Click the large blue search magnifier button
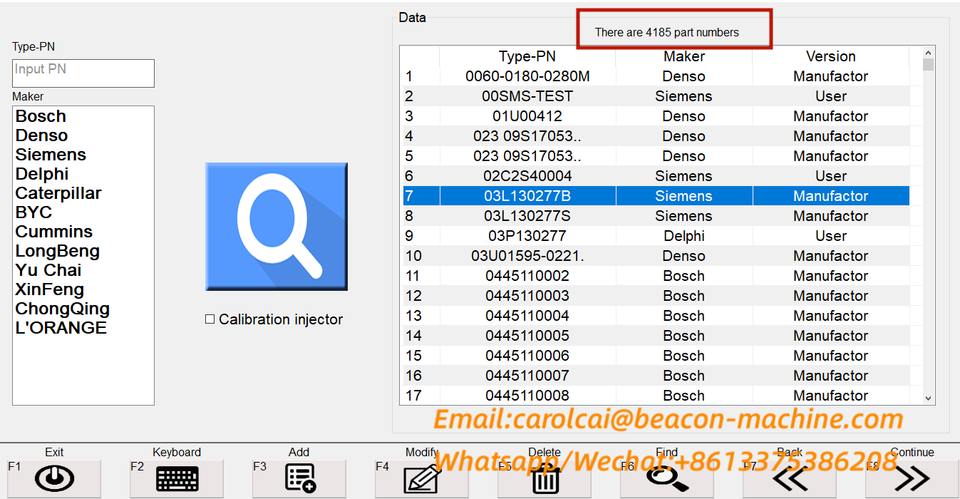The width and height of the screenshot is (960, 499). (277, 227)
